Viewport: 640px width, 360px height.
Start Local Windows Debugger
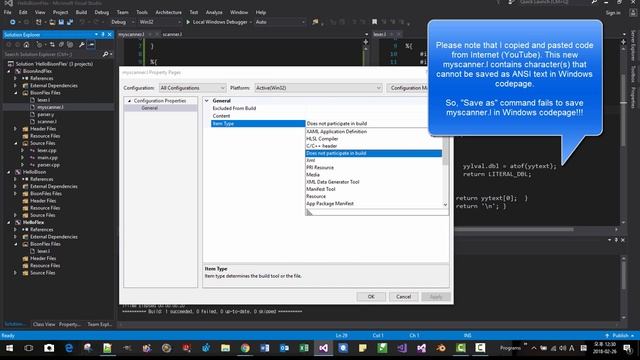(217, 22)
